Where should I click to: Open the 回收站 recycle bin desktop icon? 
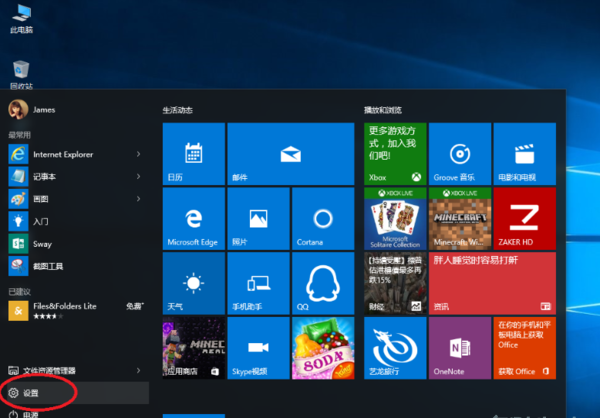tap(21, 75)
